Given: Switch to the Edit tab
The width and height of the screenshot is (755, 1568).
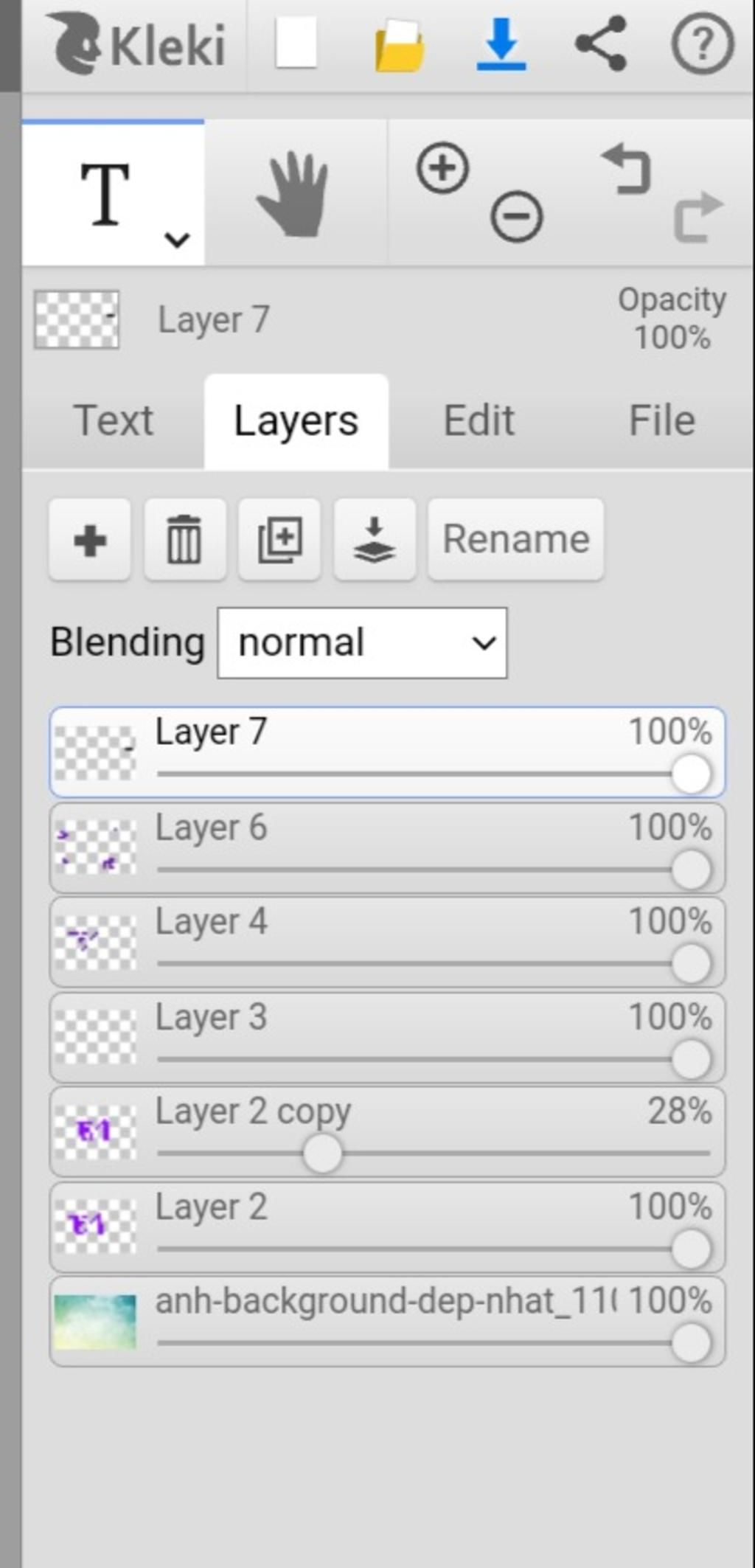Looking at the screenshot, I should coord(479,421).
